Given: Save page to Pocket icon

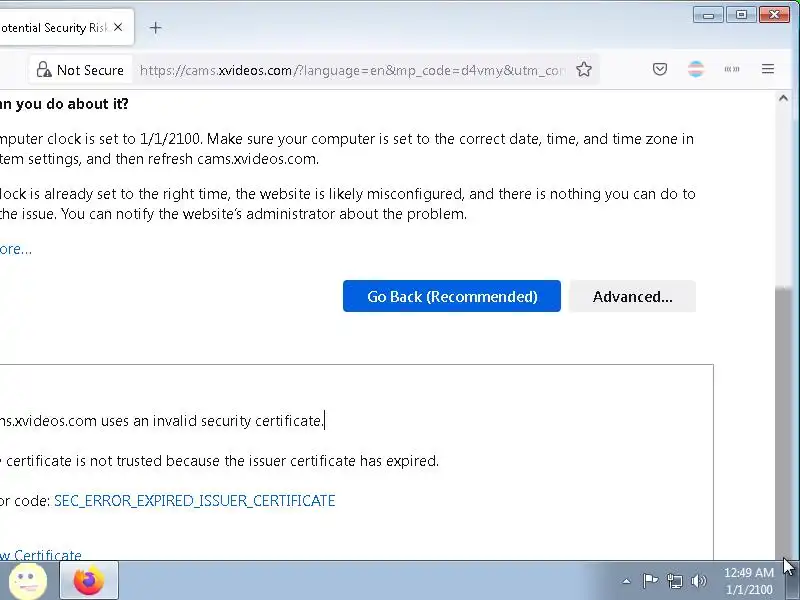Looking at the screenshot, I should (x=660, y=69).
